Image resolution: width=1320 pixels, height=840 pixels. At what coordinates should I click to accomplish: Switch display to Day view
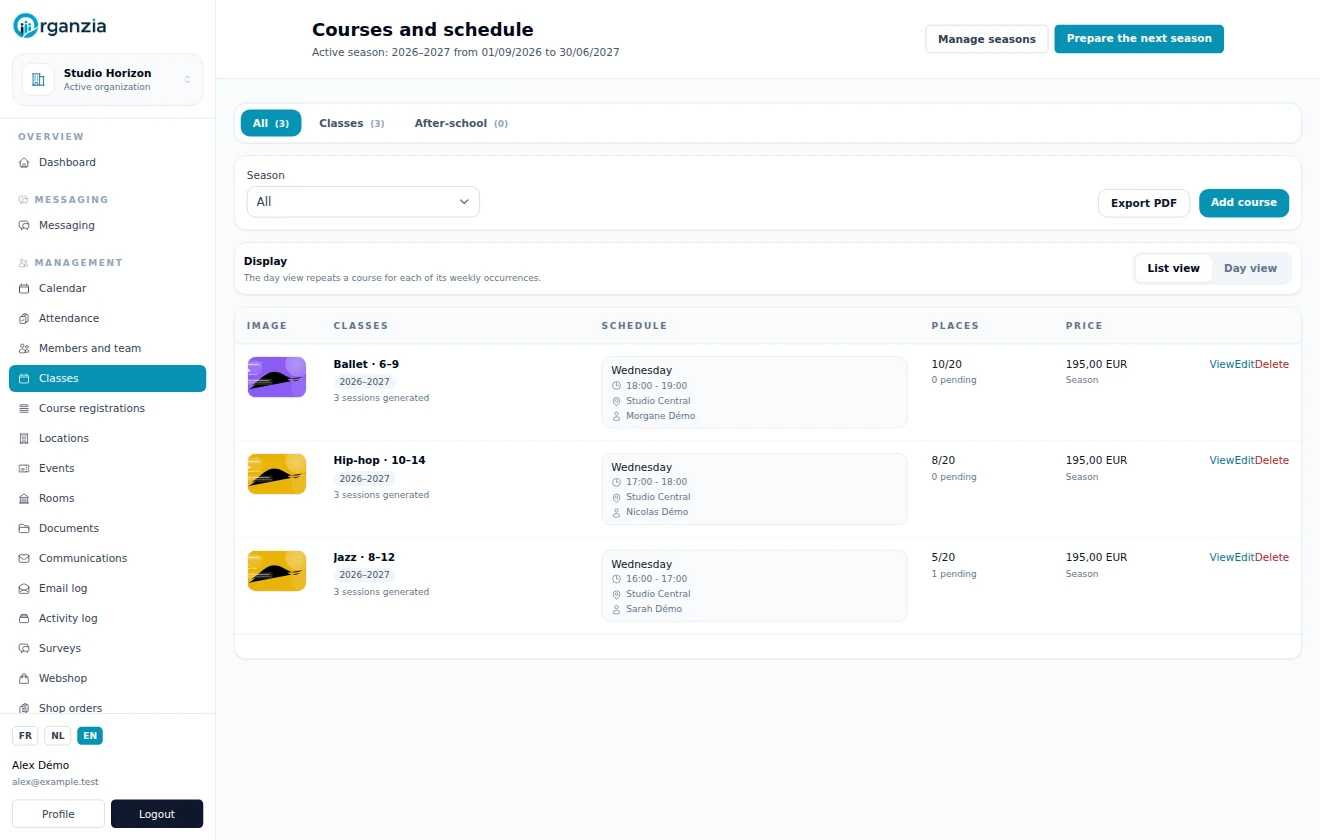tap(1250, 268)
